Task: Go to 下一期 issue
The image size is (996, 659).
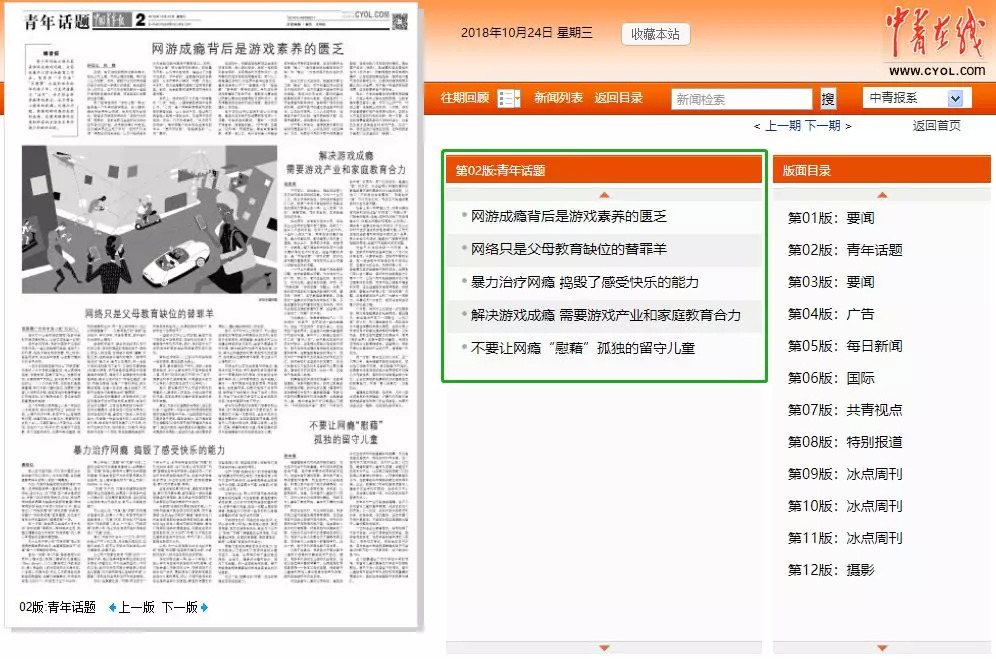Action: (822, 126)
